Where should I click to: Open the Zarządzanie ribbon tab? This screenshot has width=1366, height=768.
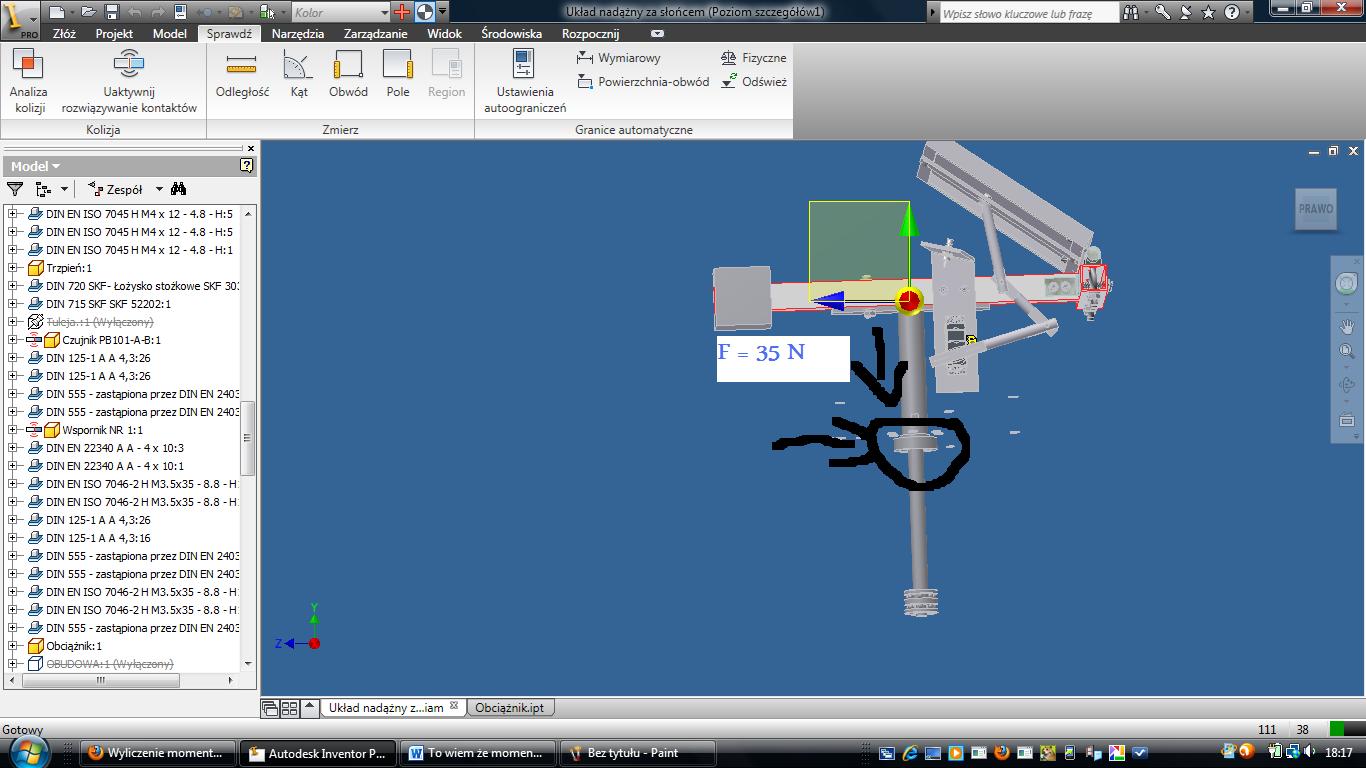375,33
